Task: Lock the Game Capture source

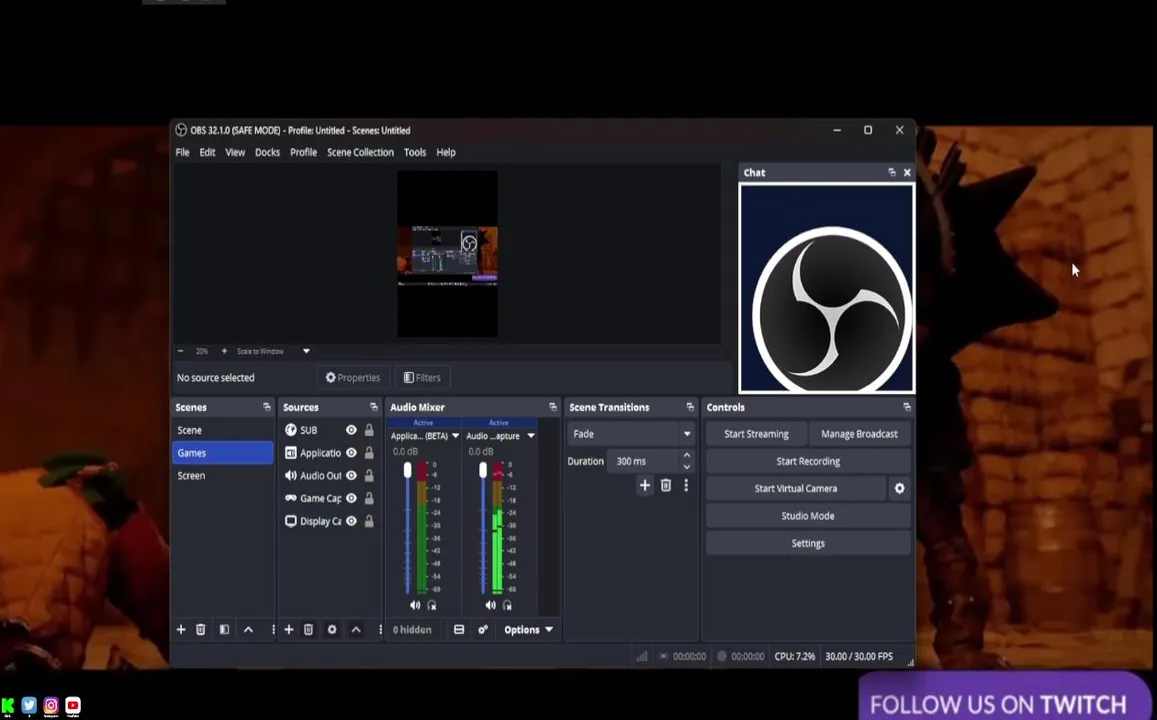Action: click(369, 499)
